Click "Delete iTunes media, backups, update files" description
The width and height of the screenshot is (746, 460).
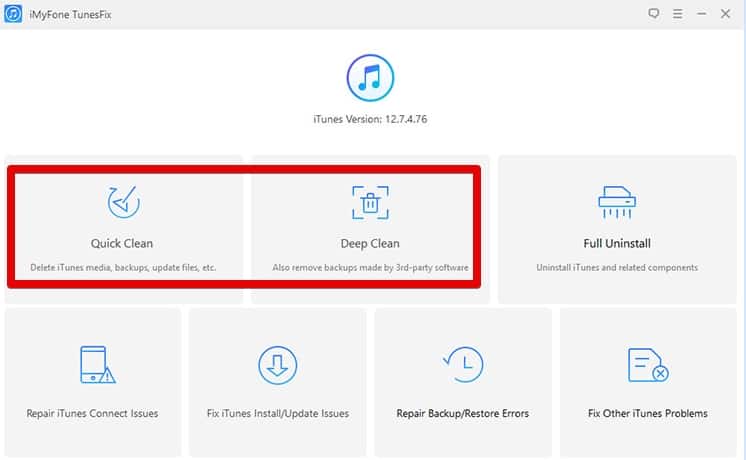[123, 267]
